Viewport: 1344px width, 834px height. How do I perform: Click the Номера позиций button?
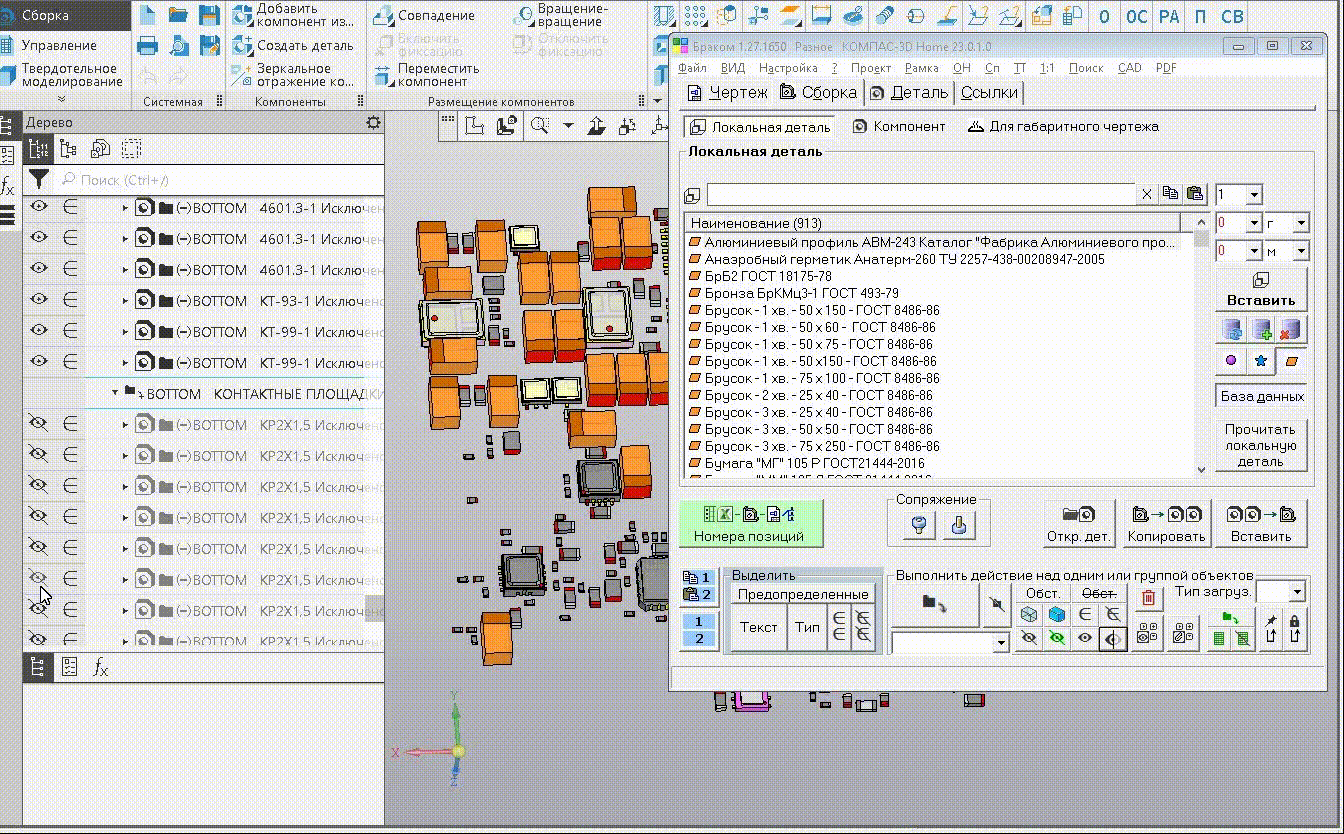[749, 524]
